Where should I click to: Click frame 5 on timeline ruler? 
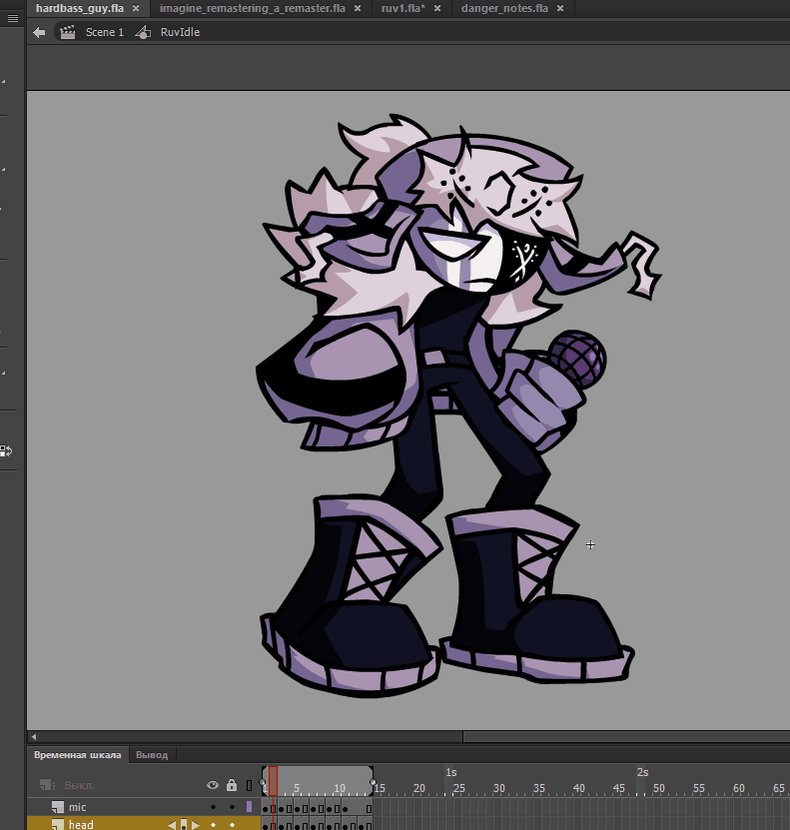pos(297,788)
